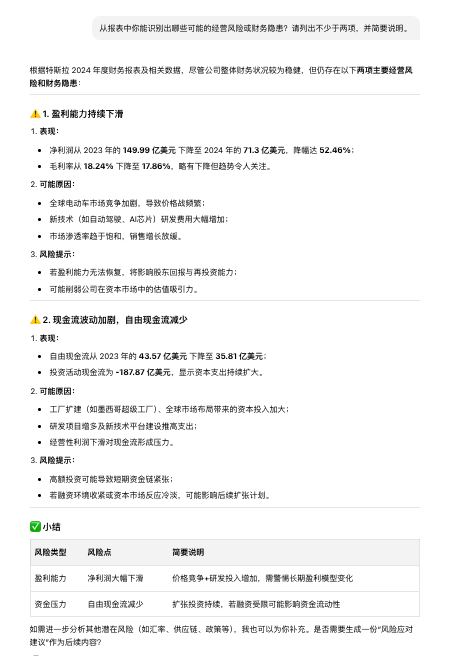
Task: Click the green checkmark icon beside 小结
Action: [35, 526]
